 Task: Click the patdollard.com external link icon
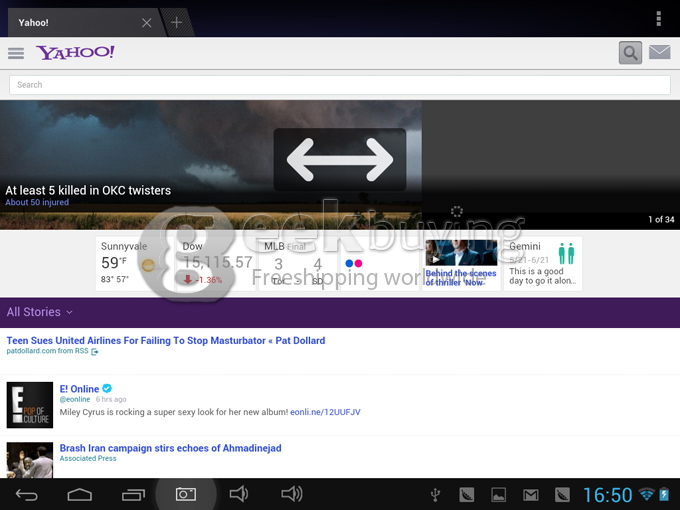95,352
